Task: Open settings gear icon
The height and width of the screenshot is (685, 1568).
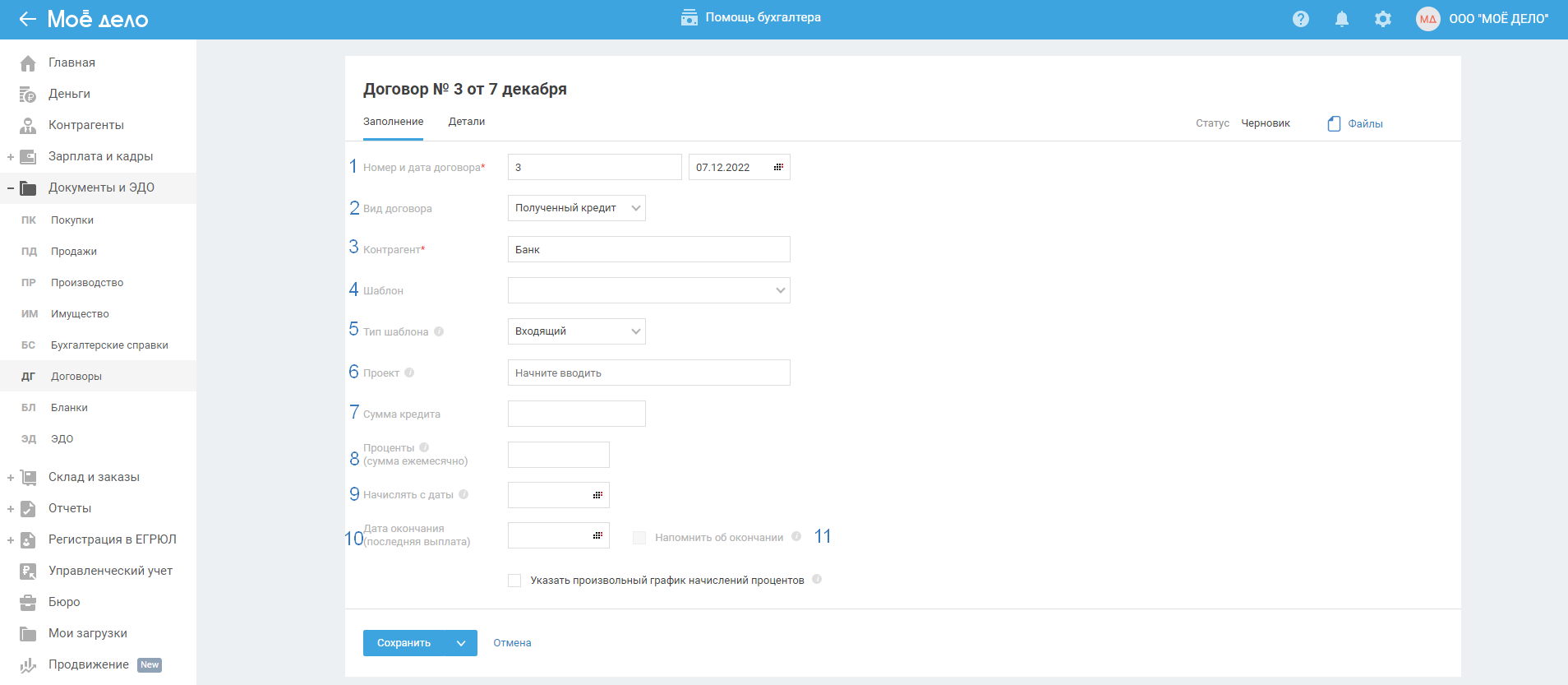Action: click(1383, 19)
